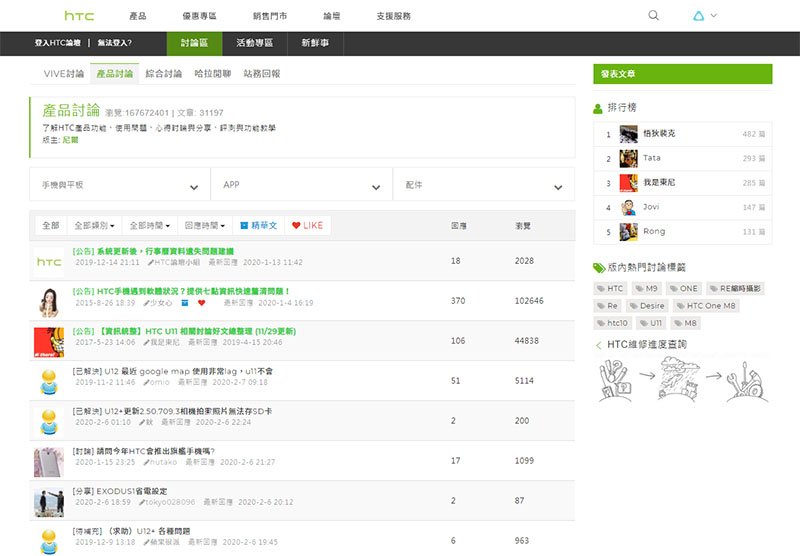Click the HTC One M8 tag
The height and width of the screenshot is (556, 800).
(x=706, y=306)
